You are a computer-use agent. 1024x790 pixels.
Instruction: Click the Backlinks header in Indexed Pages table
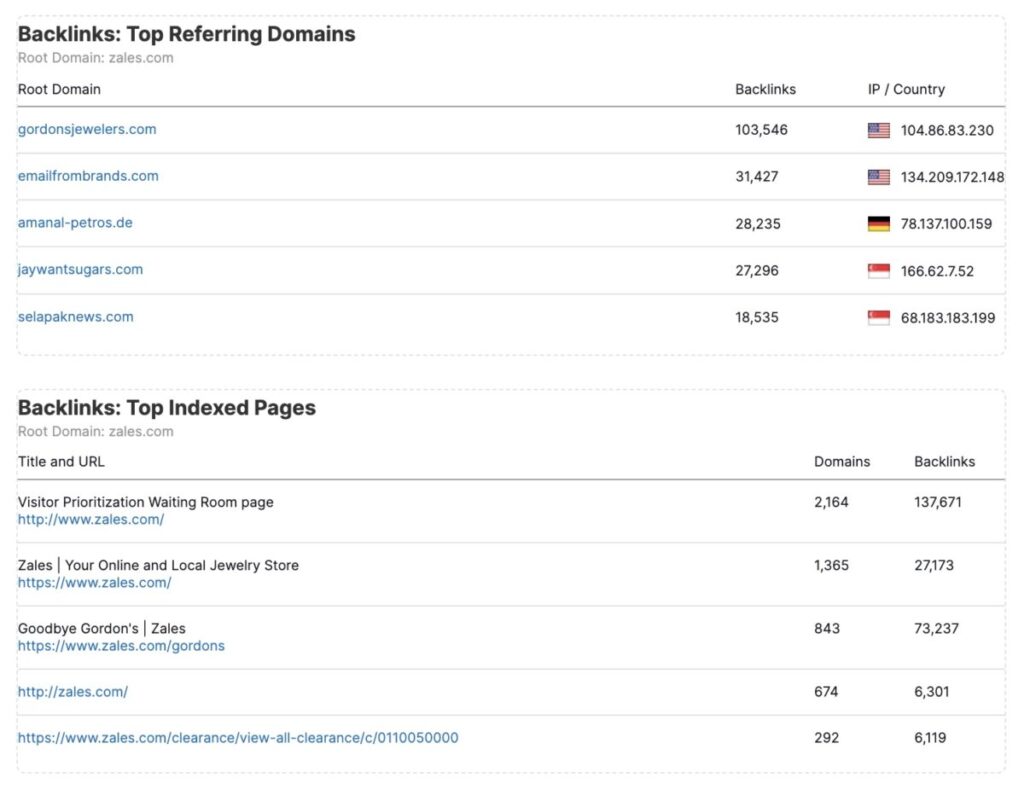[x=944, y=462]
